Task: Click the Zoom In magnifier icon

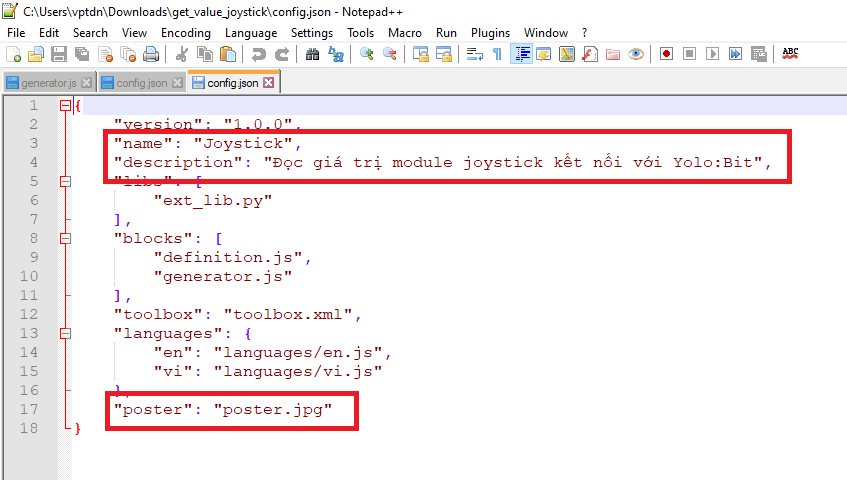Action: [367, 54]
